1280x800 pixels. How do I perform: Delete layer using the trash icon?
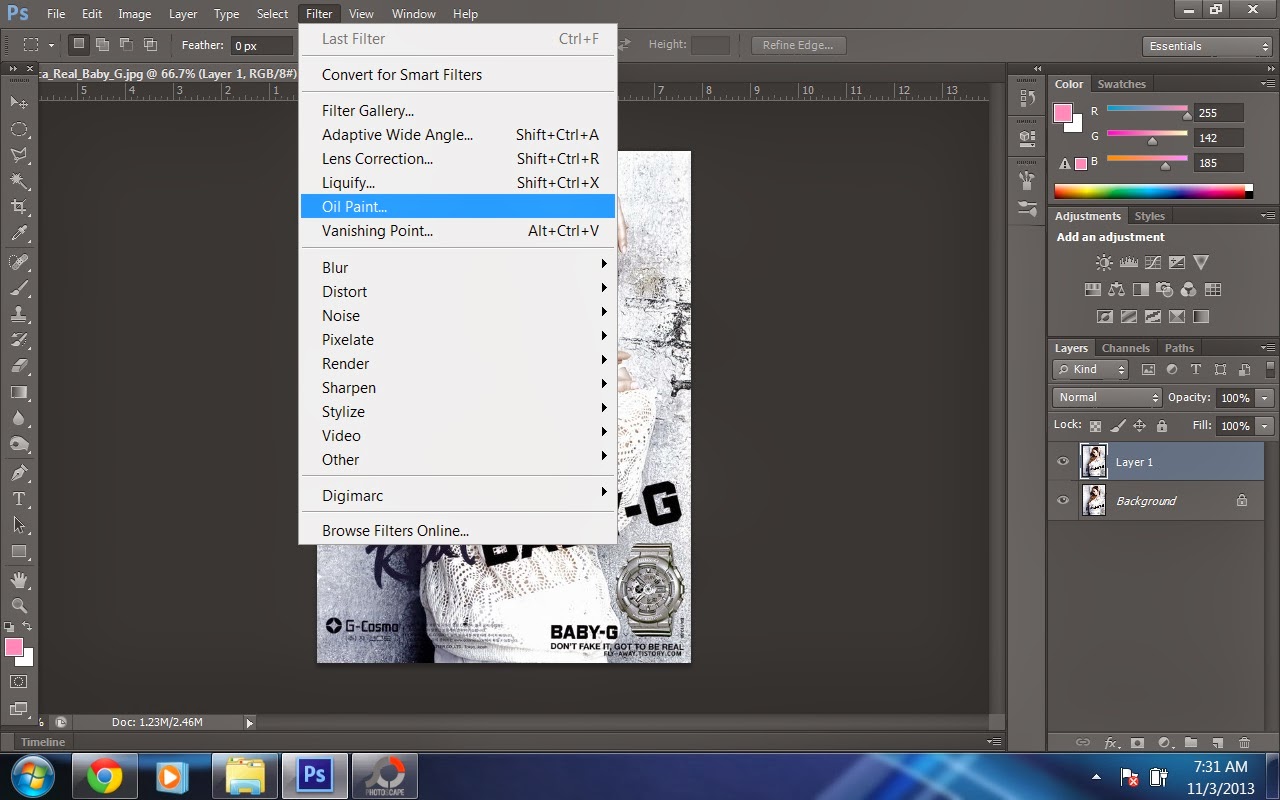[1244, 743]
